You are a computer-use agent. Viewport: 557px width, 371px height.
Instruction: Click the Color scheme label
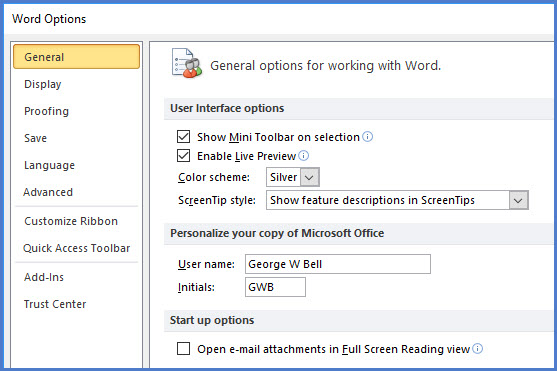coord(214,177)
